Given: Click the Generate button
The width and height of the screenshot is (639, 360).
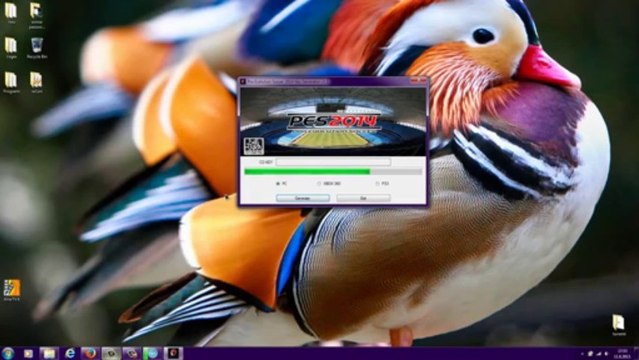Looking at the screenshot, I should 303,198.
